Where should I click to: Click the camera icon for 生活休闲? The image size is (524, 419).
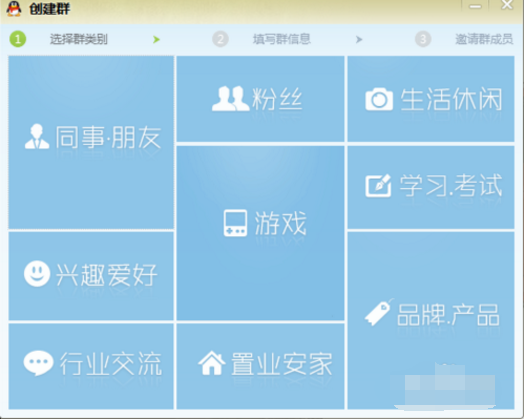[379, 99]
